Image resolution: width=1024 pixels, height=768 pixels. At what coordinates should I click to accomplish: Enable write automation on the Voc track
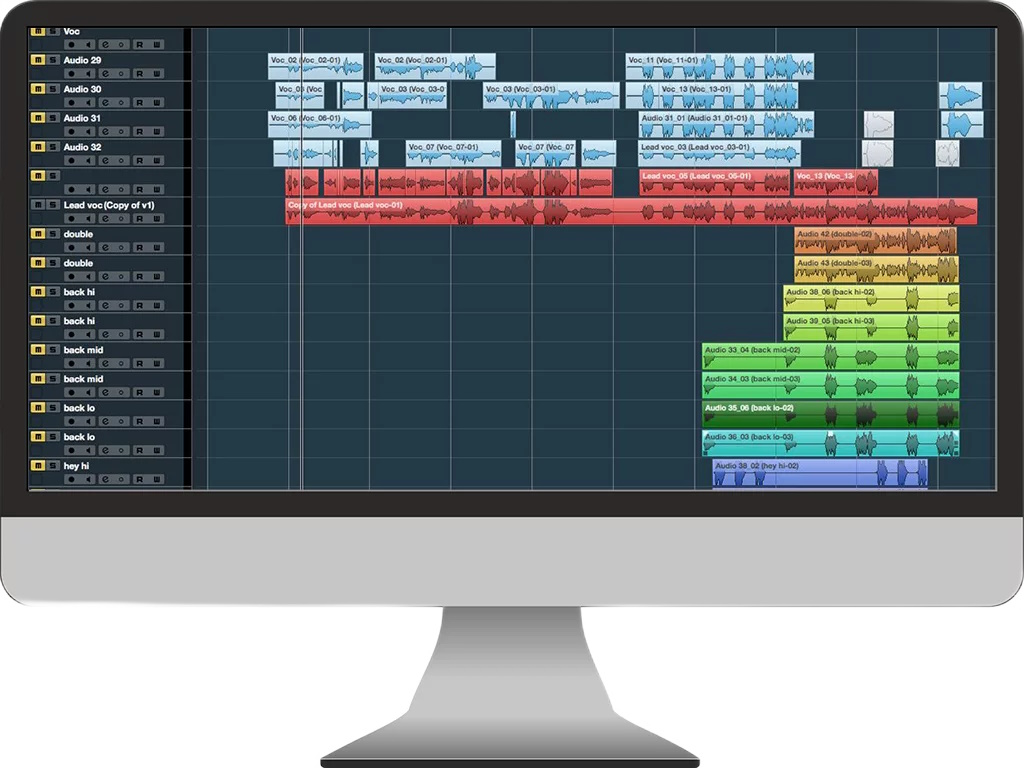pos(157,44)
